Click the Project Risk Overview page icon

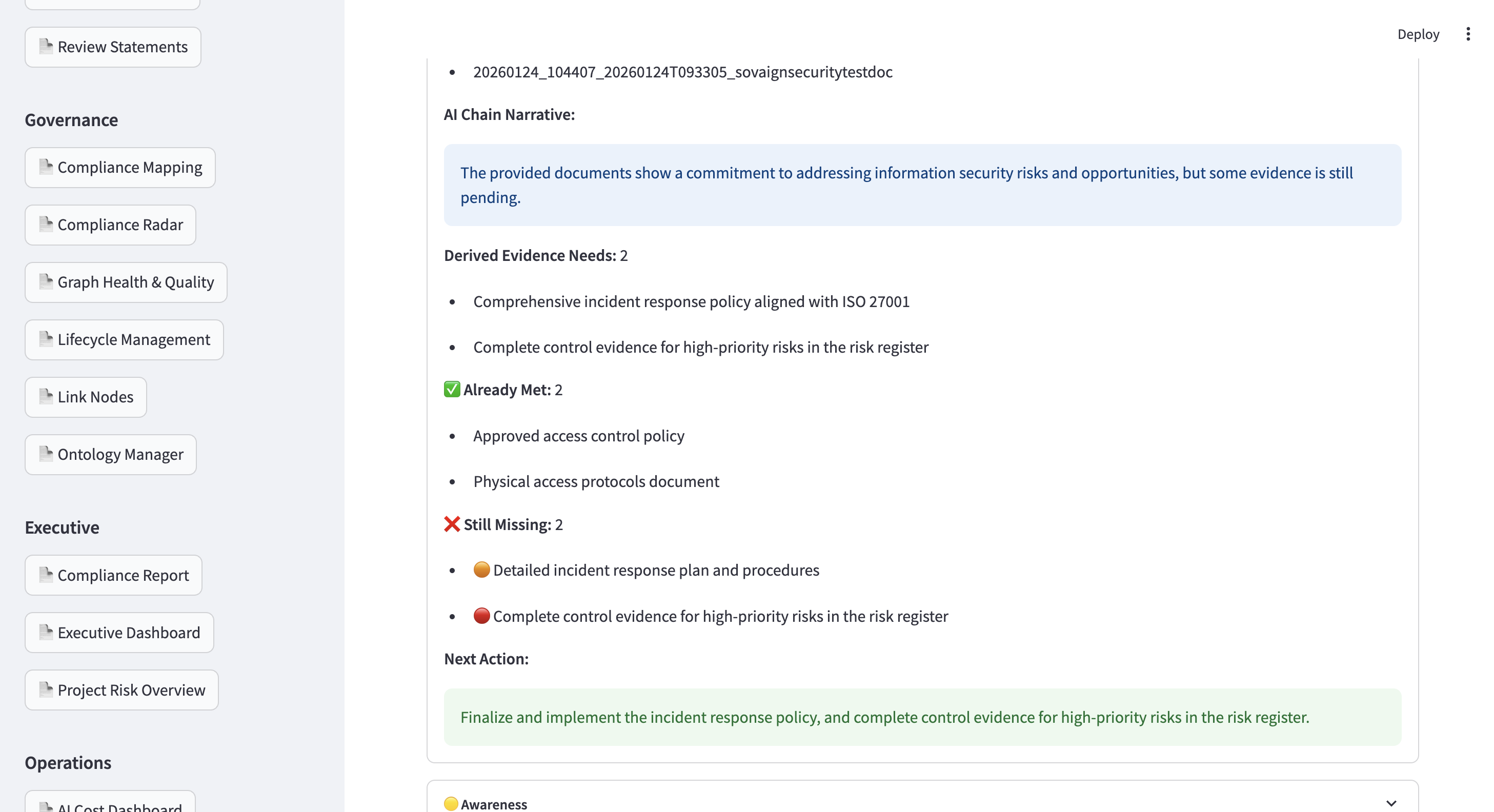(45, 689)
